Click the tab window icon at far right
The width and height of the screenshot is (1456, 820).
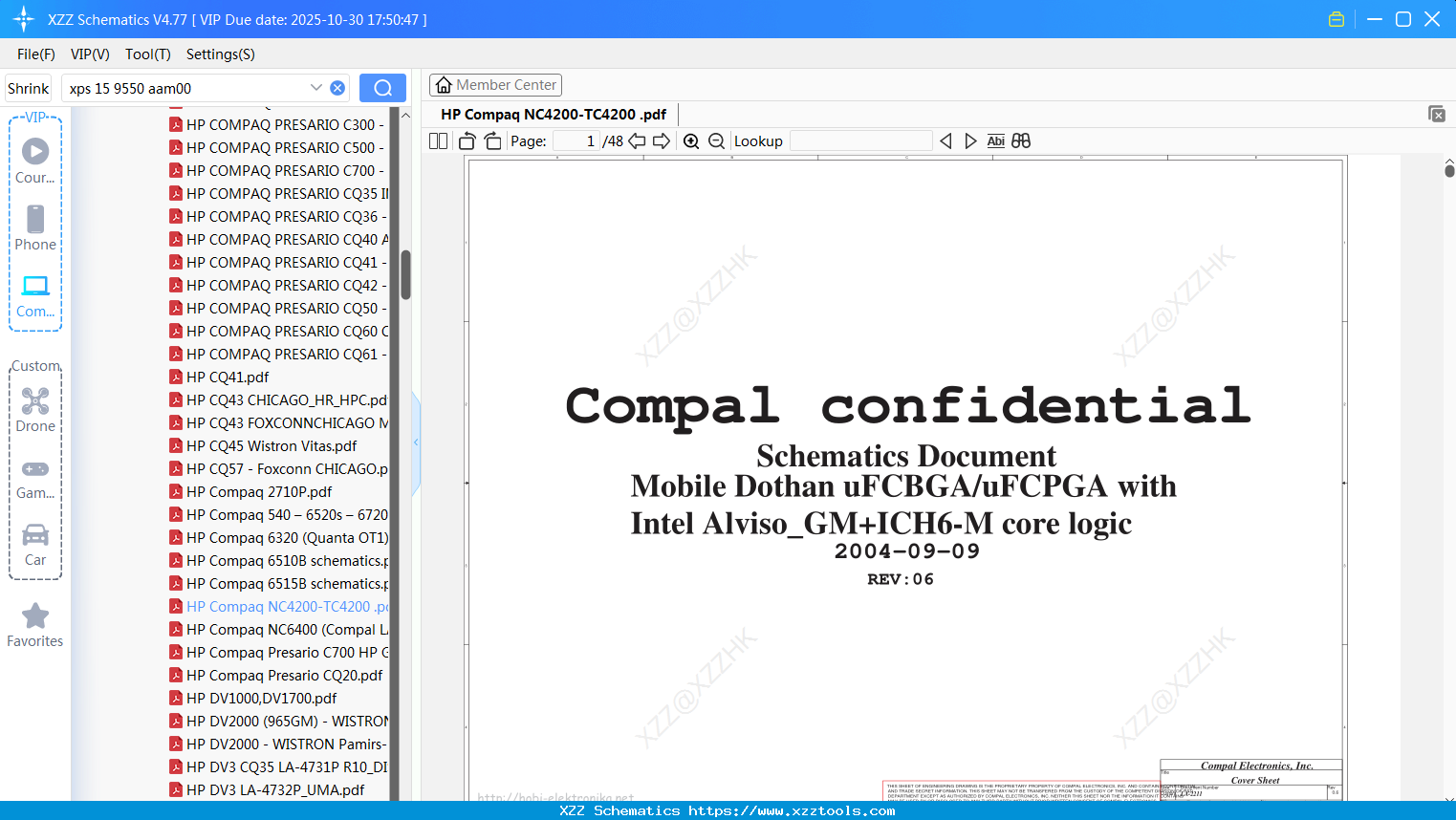click(1437, 114)
